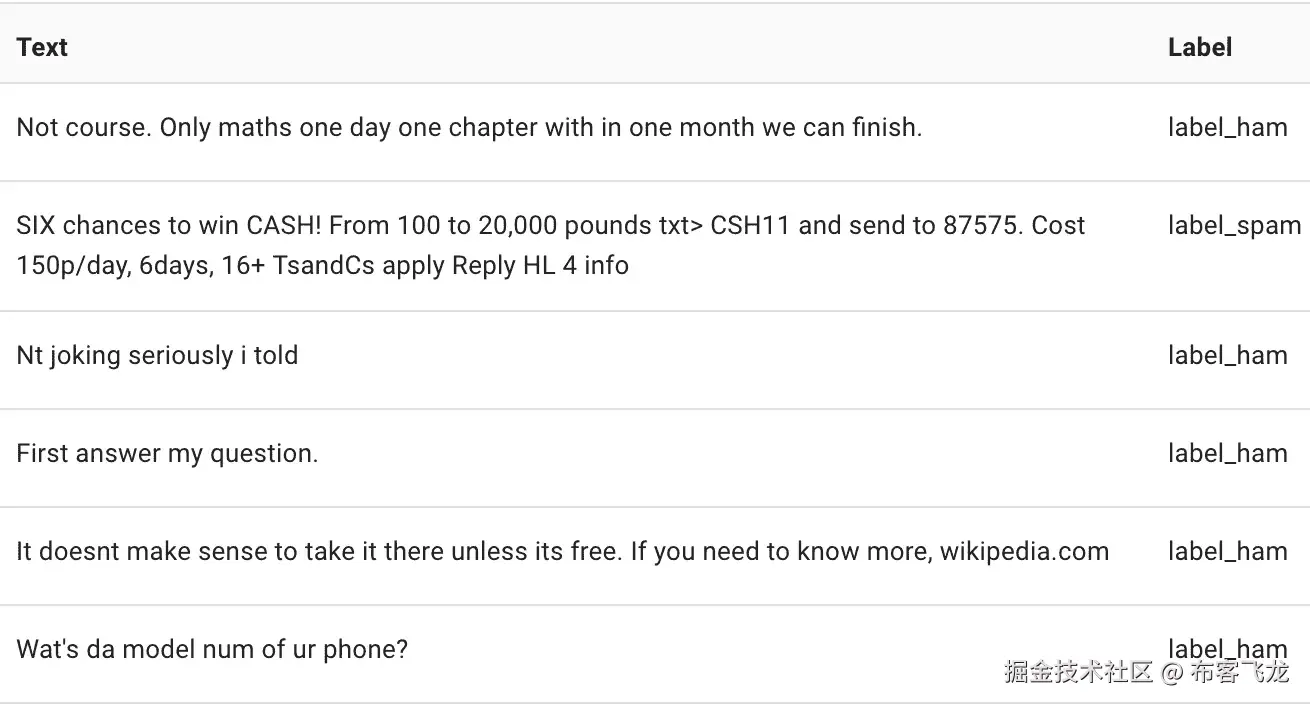This screenshot has height=706, width=1310.
Task: Click label_ham in the first data row
Action: tap(1227, 128)
